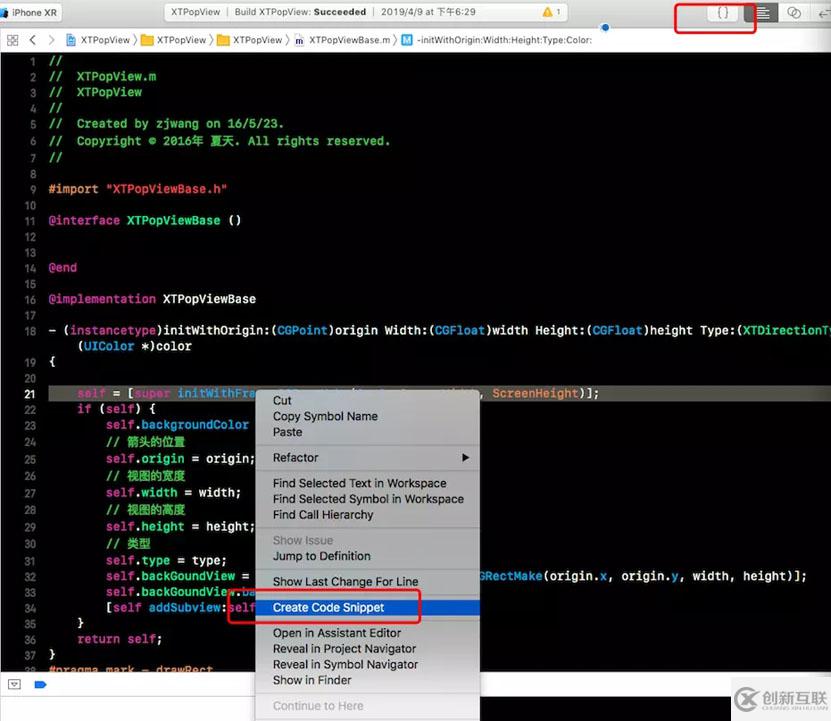Viewport: 831px width, 721px height.
Task: Click Find Call Hierarchy
Action: 323,515
